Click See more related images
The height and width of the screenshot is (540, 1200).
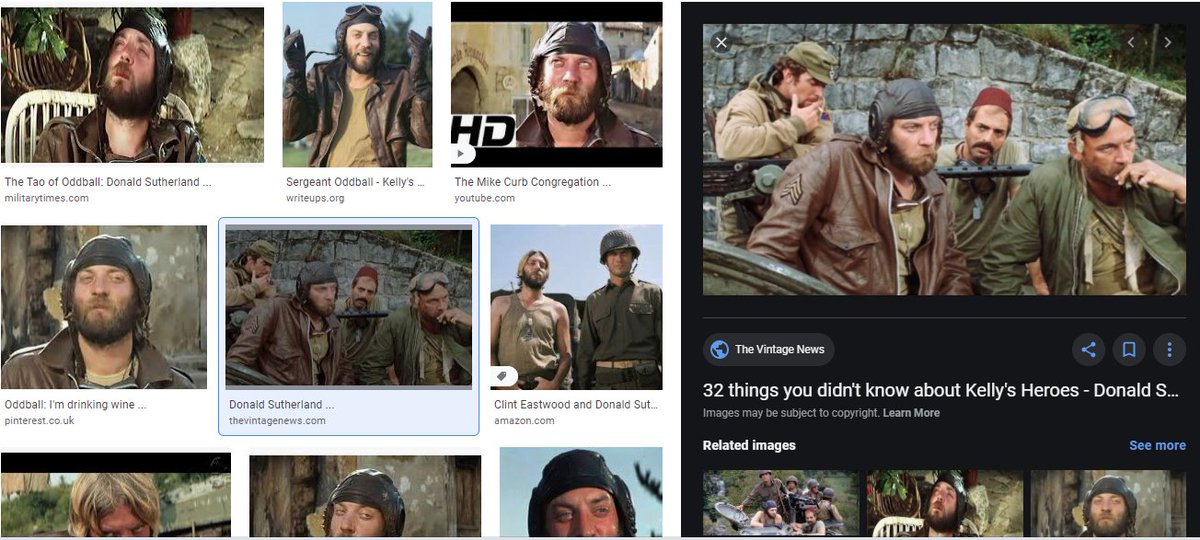coord(1157,445)
